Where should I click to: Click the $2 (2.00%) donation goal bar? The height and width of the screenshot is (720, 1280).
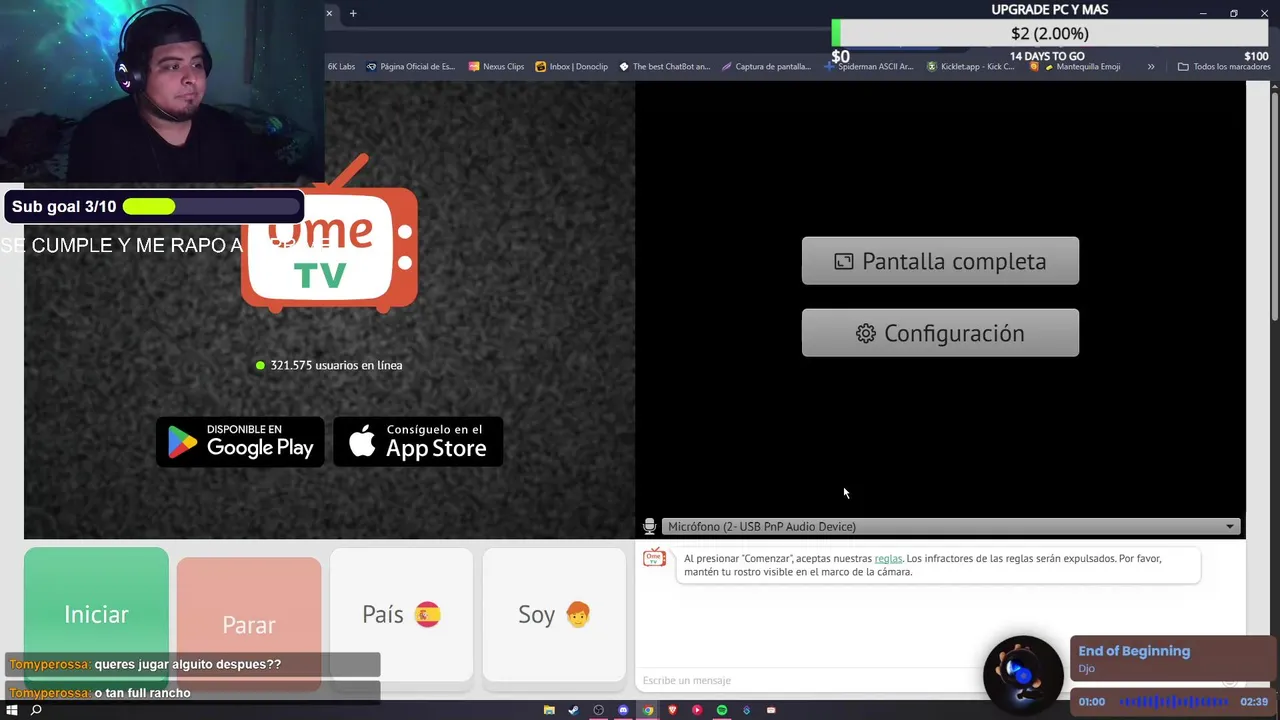click(x=1050, y=33)
